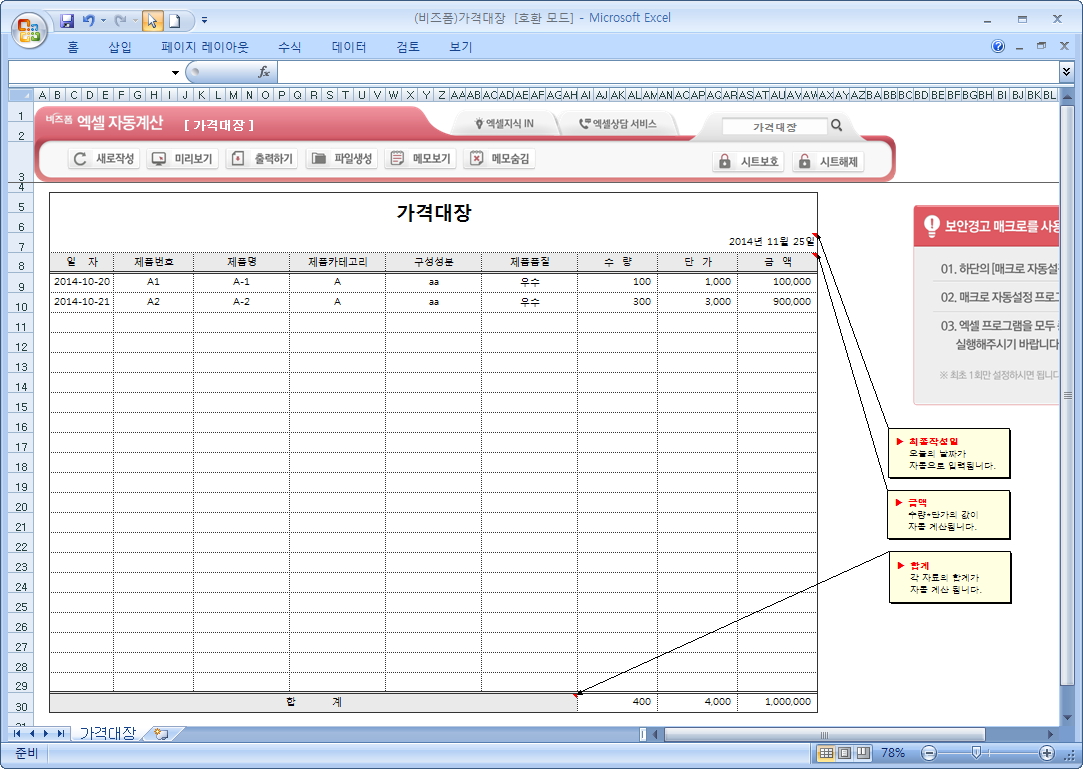The width and height of the screenshot is (1083, 769).
Task: Open the 삽입 ribbon tab
Action: point(119,47)
